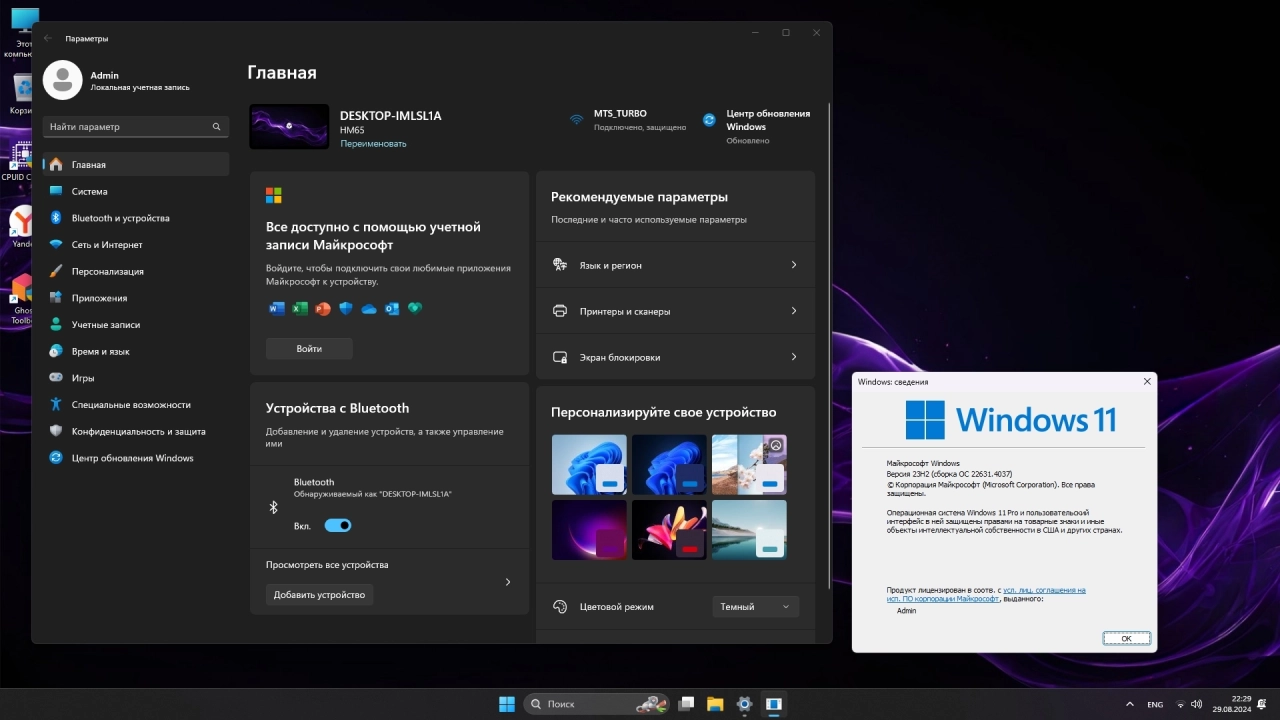Select the colorful flower theme thumbnail
This screenshot has width=1280, height=720.
pos(669,530)
